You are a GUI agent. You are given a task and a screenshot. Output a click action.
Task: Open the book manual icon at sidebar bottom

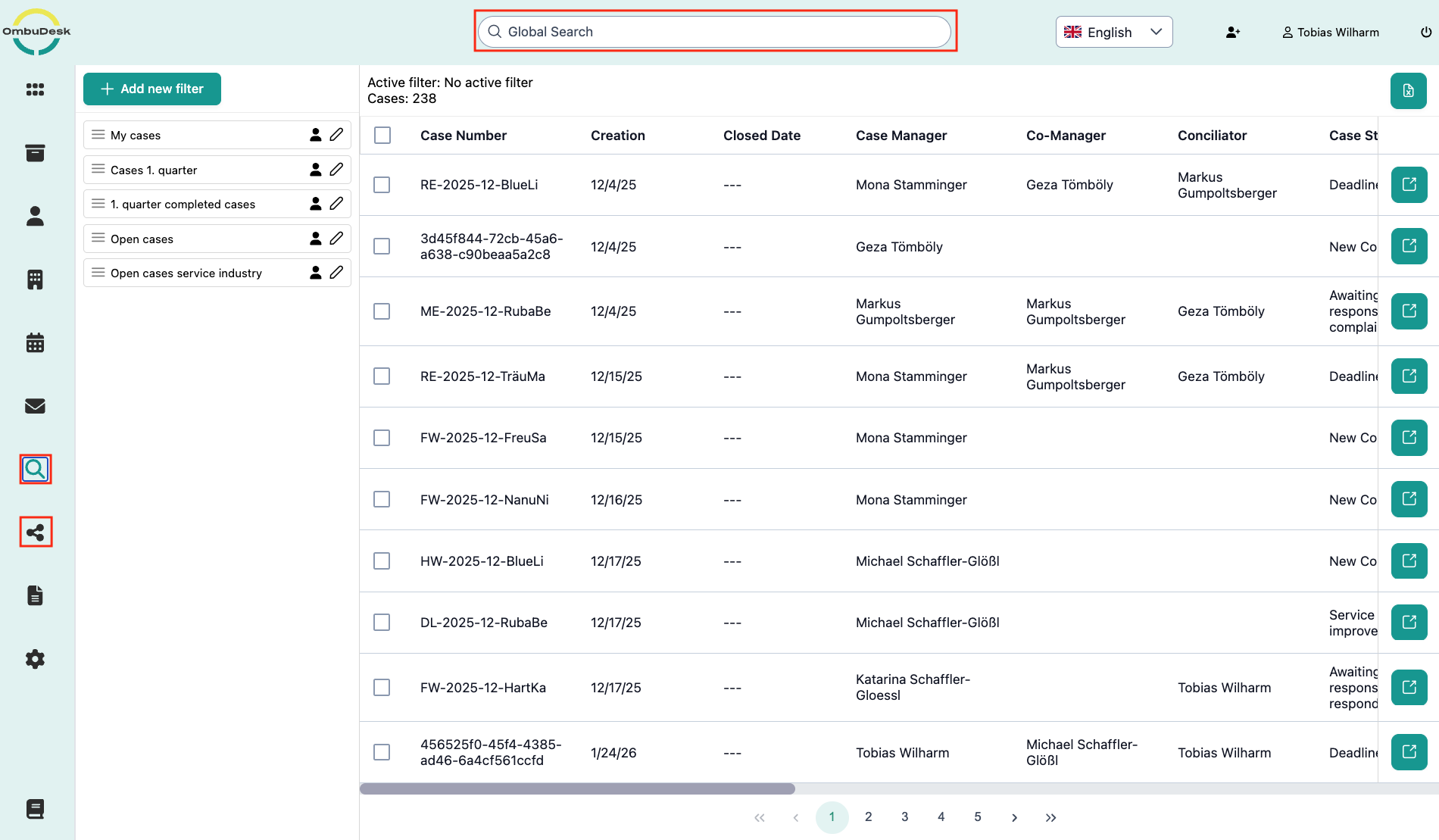(x=35, y=809)
